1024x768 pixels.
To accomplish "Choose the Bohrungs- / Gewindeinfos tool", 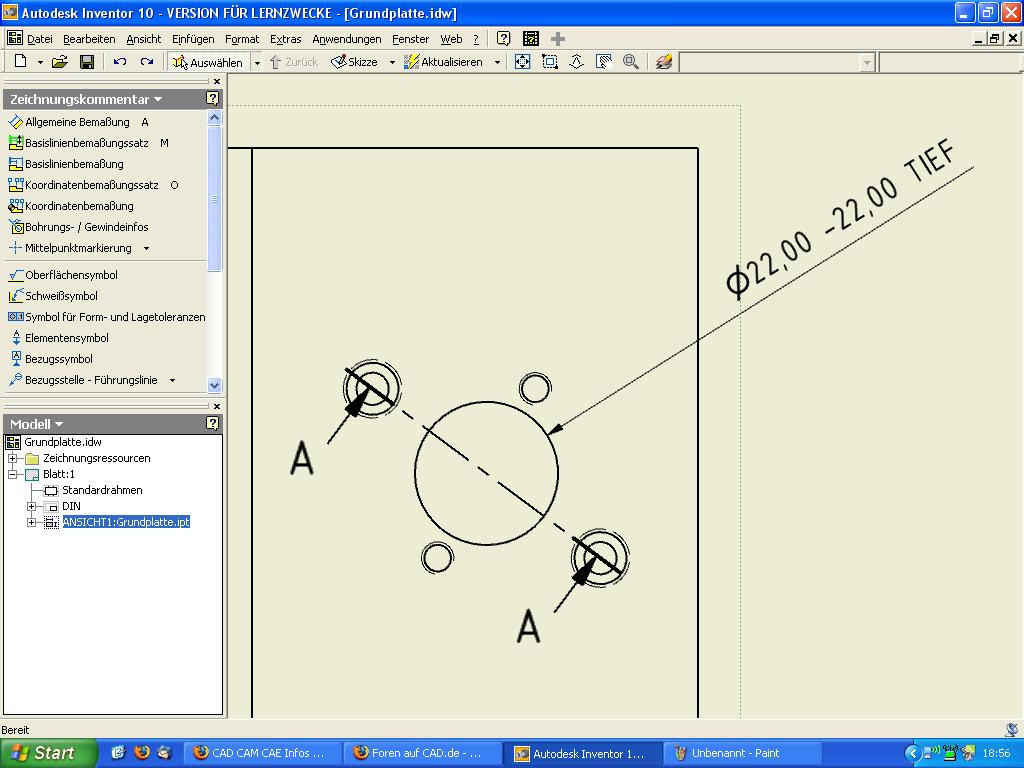I will tap(86, 227).
